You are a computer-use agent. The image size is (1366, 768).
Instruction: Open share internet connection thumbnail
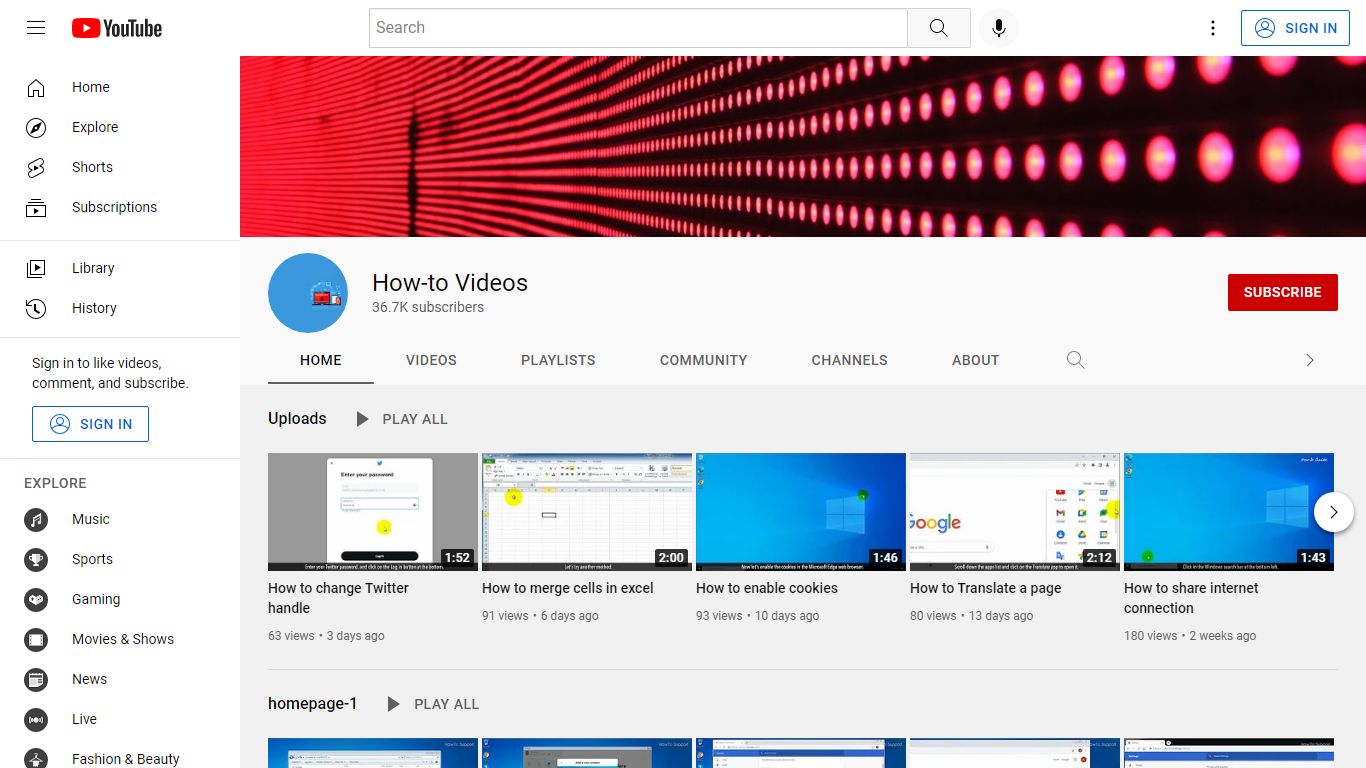(1229, 512)
